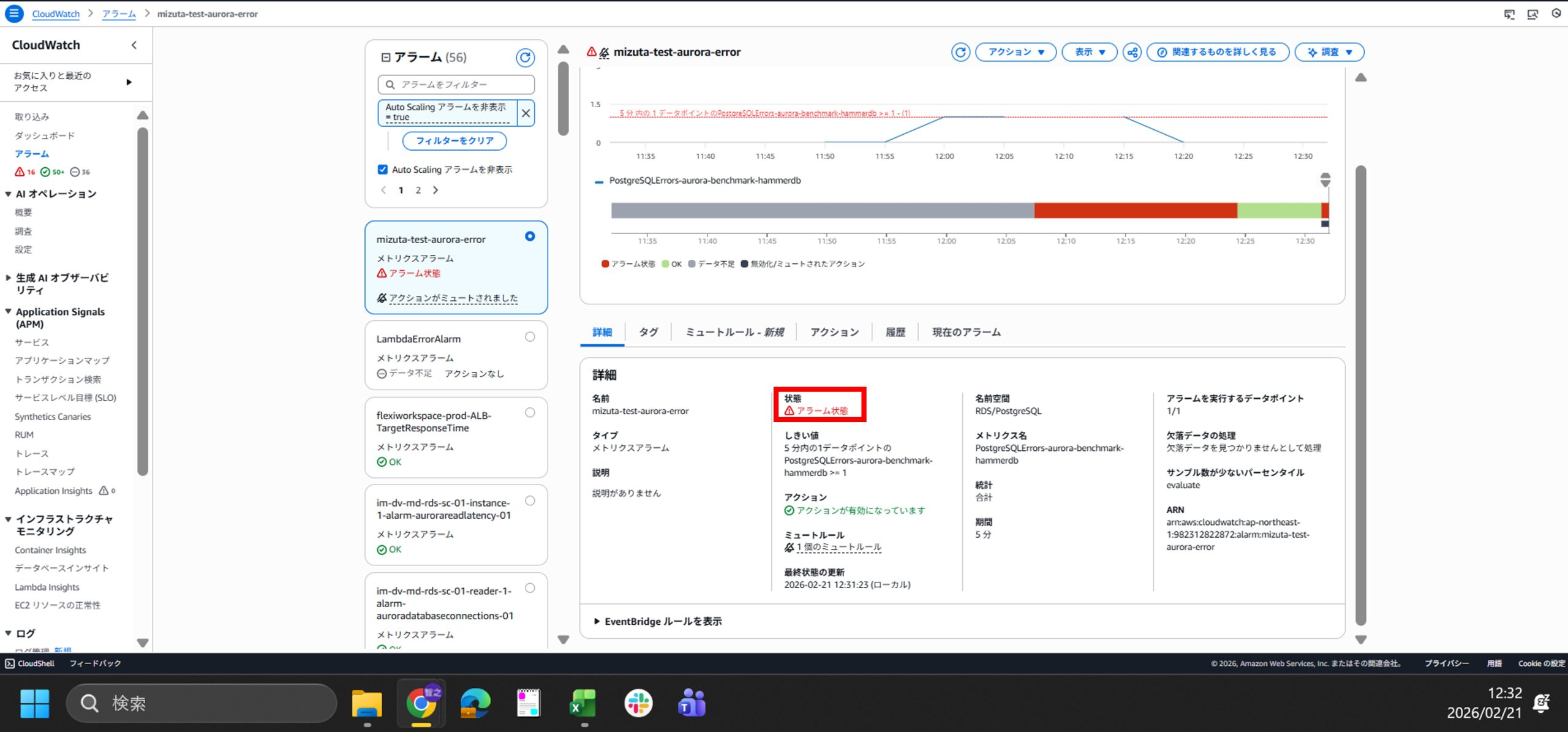This screenshot has height=732, width=1568.
Task: Click the alarm list refresh icon
Action: [525, 58]
